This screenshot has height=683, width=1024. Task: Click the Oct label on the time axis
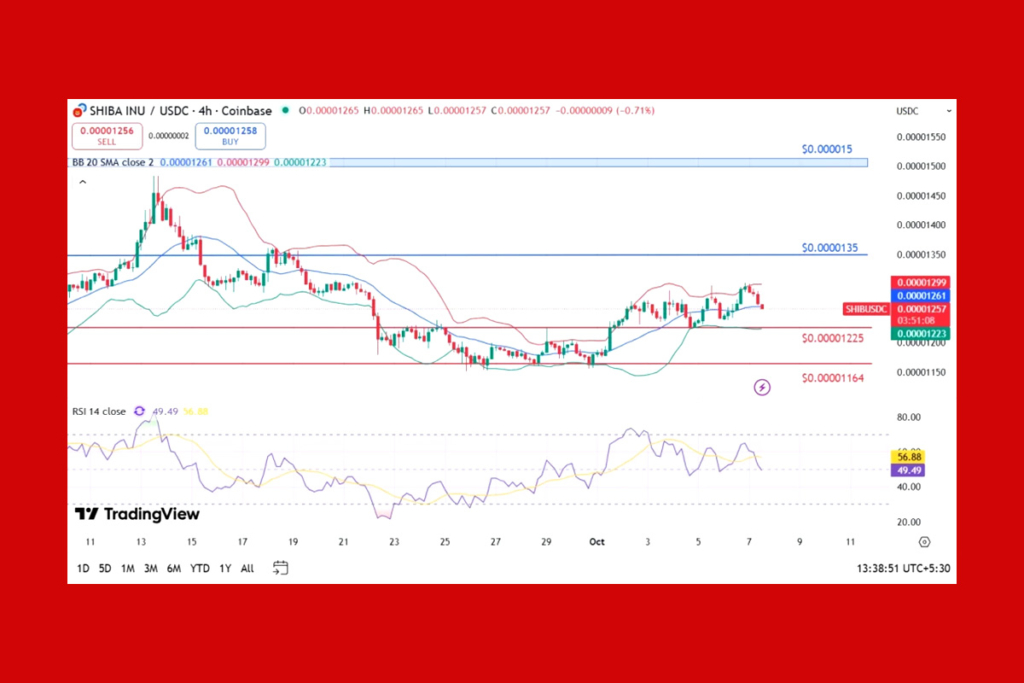597,541
